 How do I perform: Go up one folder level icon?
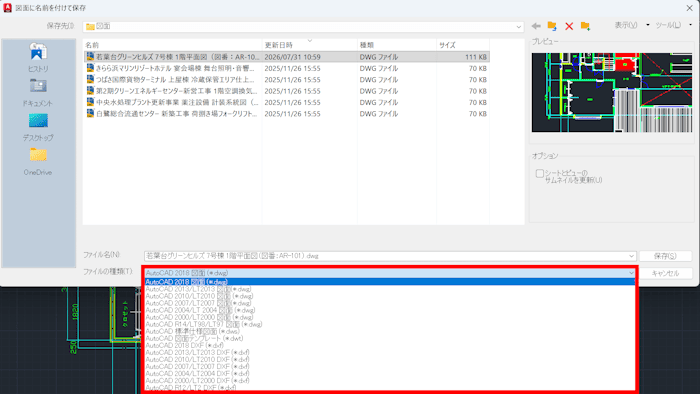pyautogui.click(x=552, y=26)
